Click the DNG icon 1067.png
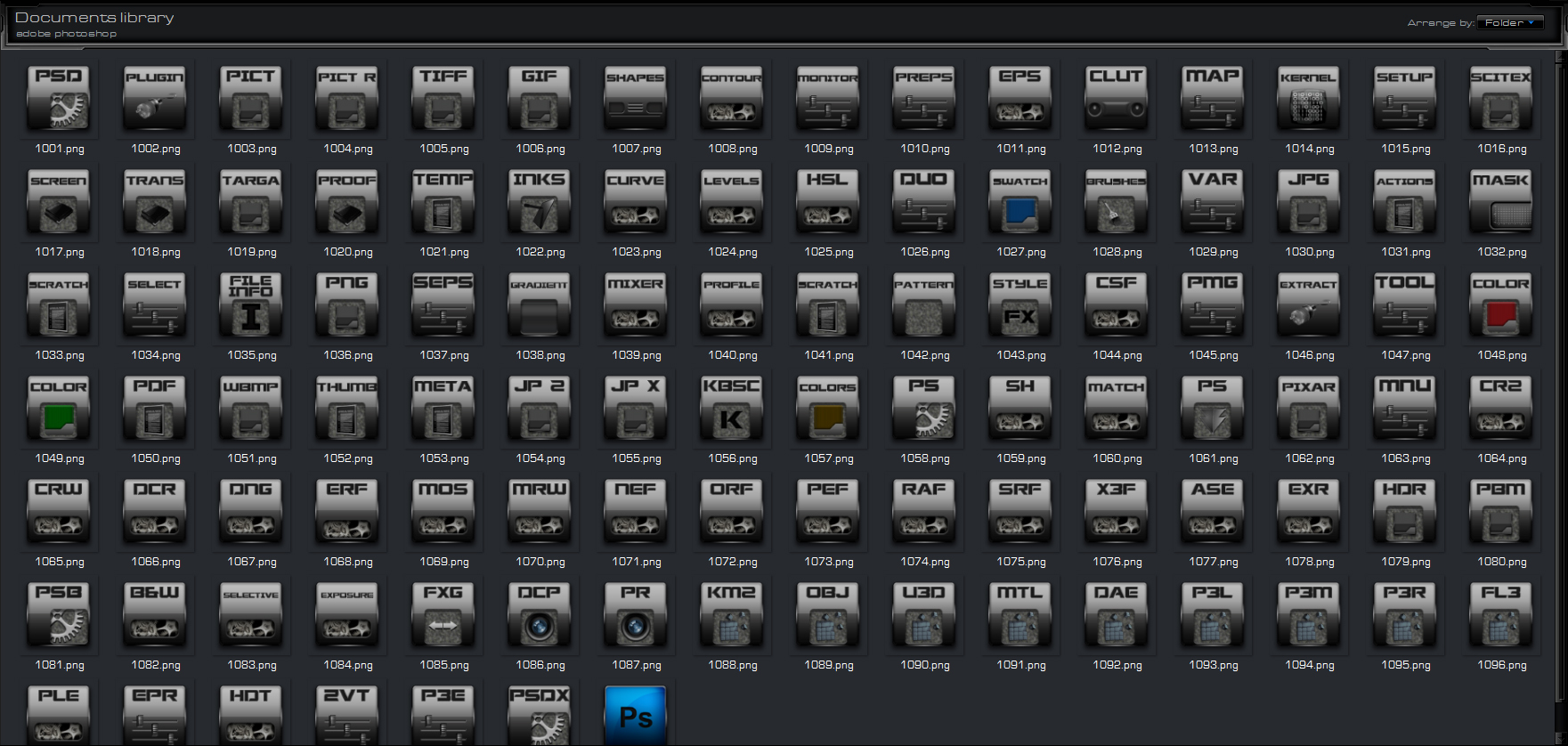The image size is (1568, 746). coord(251,511)
